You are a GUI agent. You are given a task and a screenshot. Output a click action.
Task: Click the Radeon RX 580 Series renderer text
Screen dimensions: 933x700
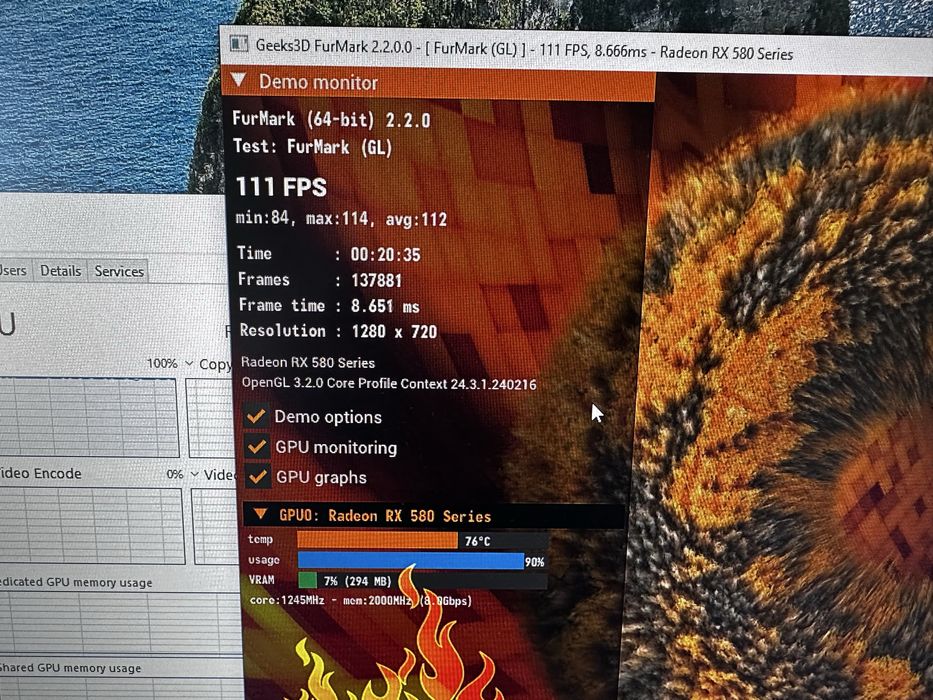[308, 362]
